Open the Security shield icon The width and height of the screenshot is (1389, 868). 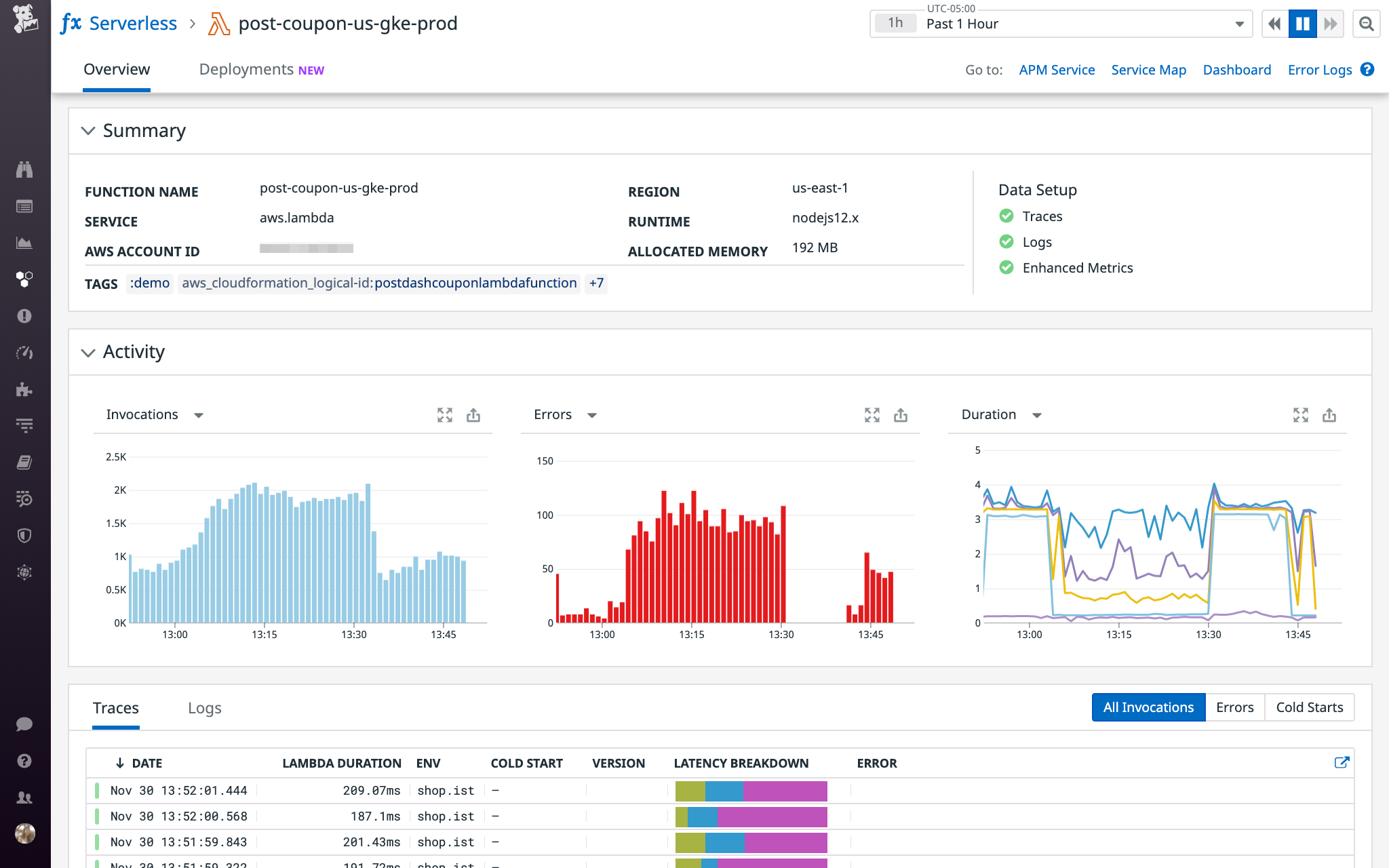pyautogui.click(x=25, y=535)
